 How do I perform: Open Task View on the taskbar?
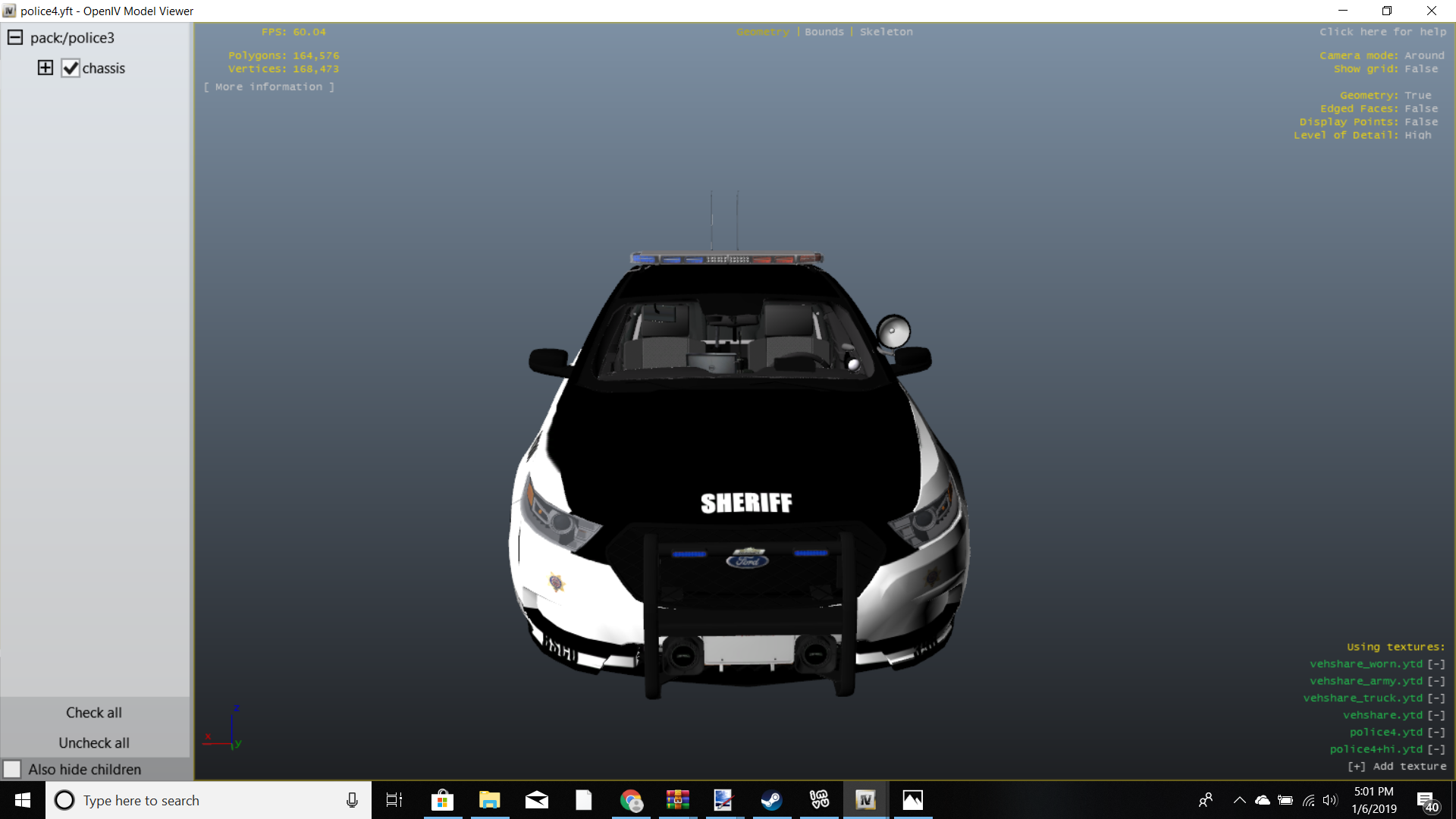point(394,800)
